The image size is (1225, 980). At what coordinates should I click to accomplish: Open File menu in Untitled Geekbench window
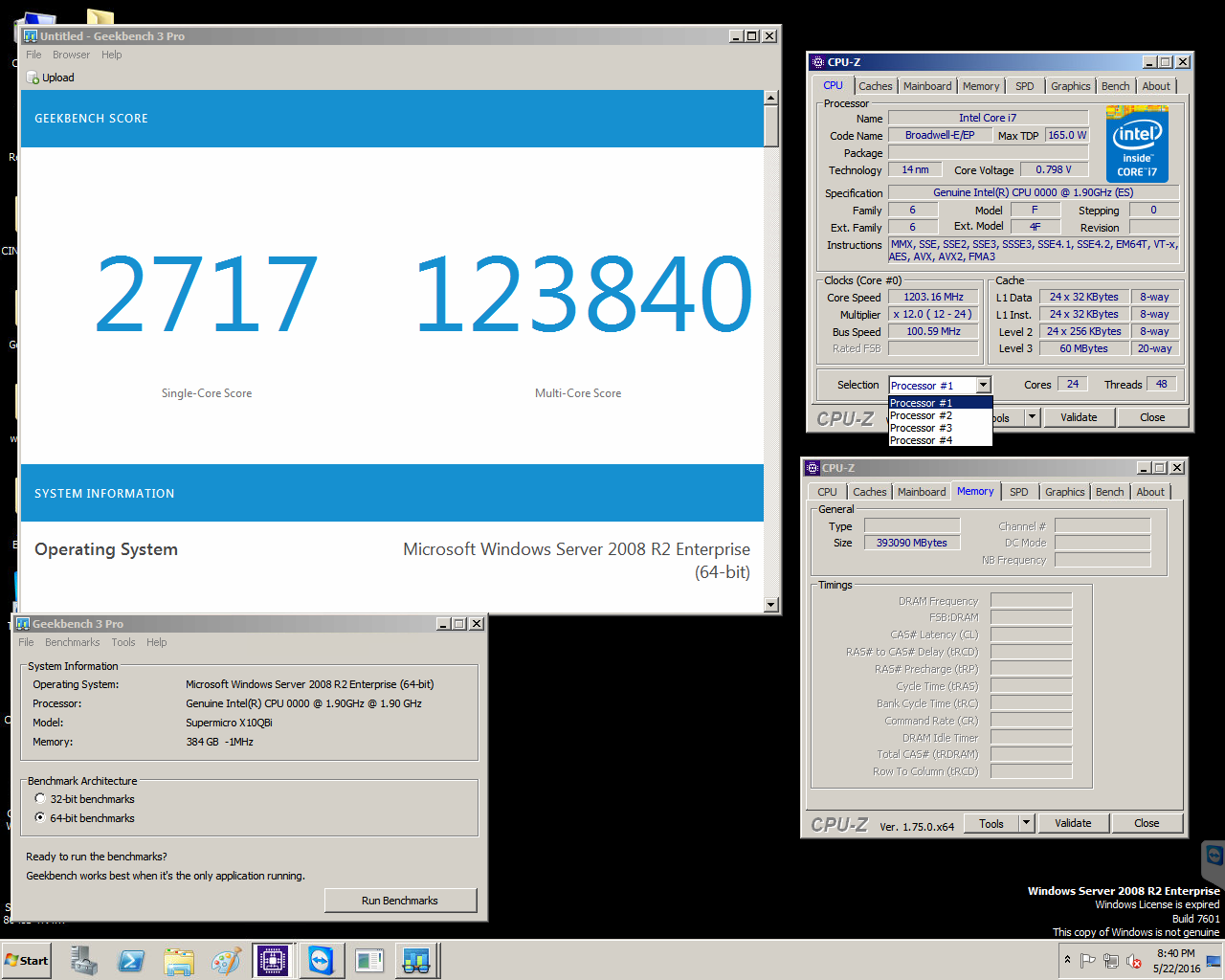point(33,55)
